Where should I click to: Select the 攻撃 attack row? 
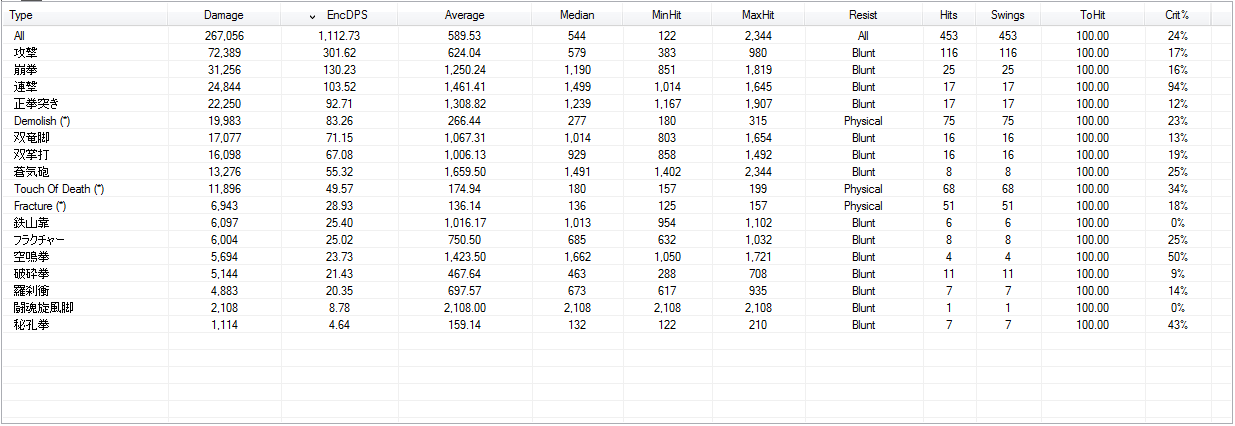pyautogui.click(x=616, y=53)
